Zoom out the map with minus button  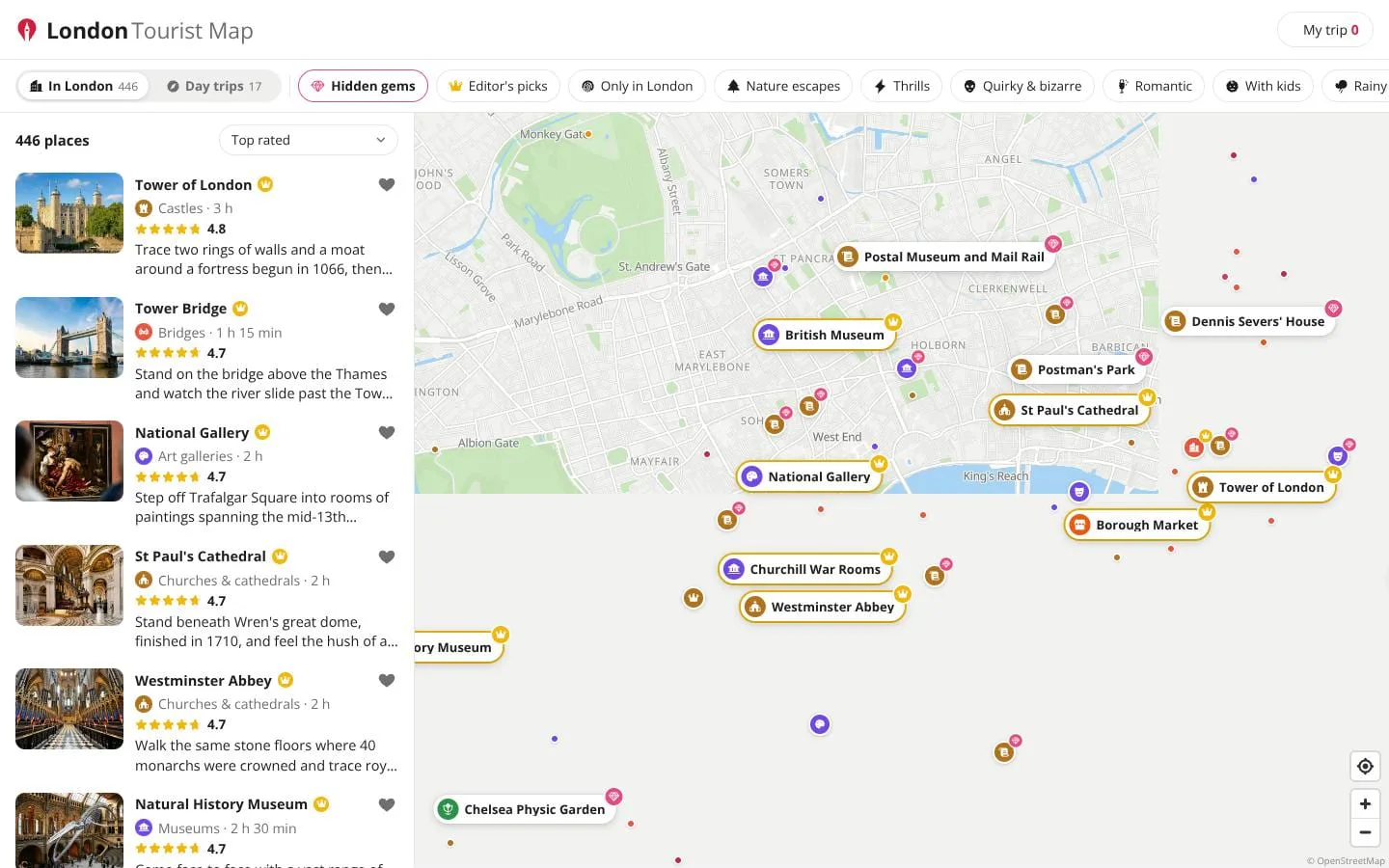(1365, 832)
